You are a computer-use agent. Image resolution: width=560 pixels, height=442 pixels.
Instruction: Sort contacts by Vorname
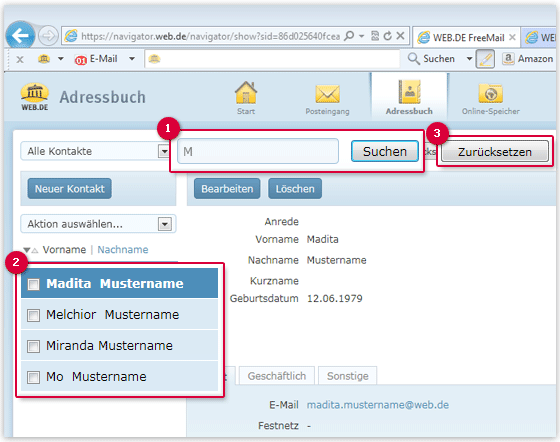pyautogui.click(x=64, y=250)
